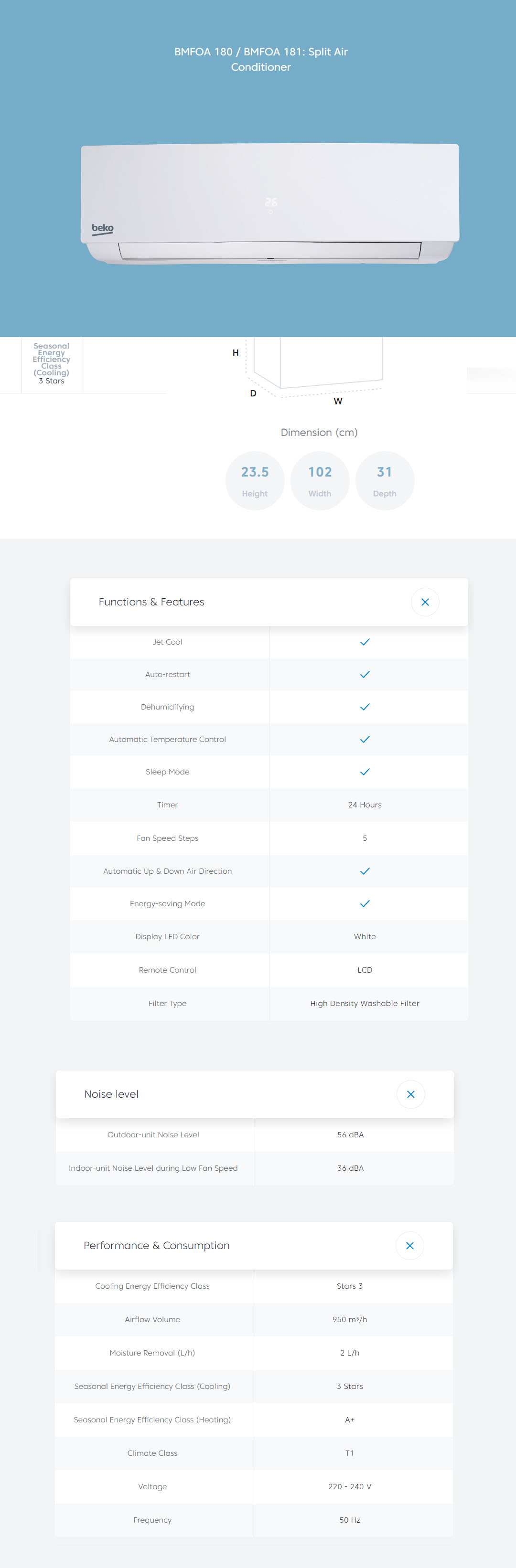Viewport: 516px width, 1568px height.
Task: Click the High Density Washable Filter value
Action: pyautogui.click(x=365, y=1003)
